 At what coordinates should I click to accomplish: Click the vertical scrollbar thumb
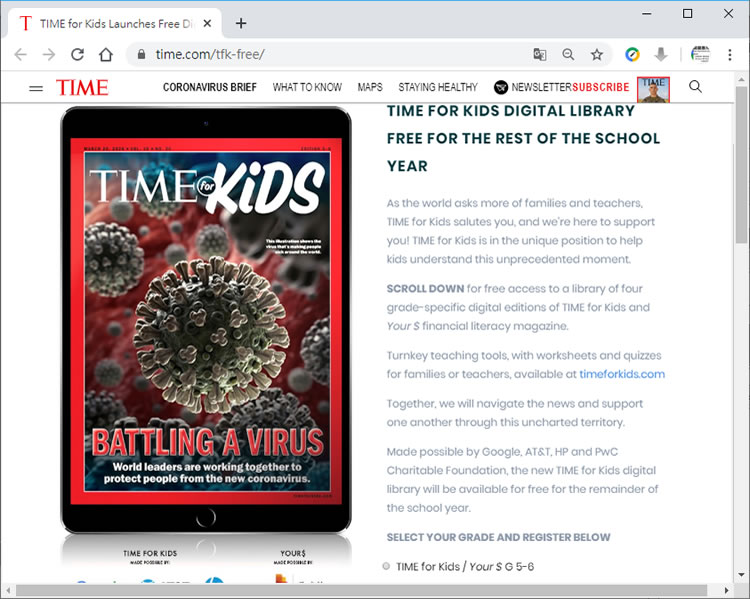point(741,165)
